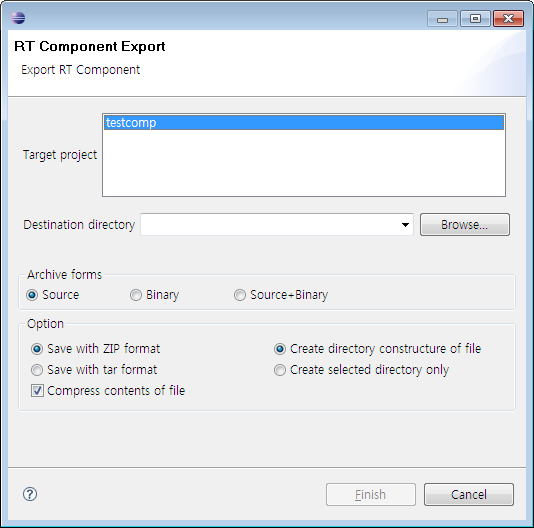534x528 pixels.
Task: Minimize the RT Component Export dialog
Action: pyautogui.click(x=442, y=19)
